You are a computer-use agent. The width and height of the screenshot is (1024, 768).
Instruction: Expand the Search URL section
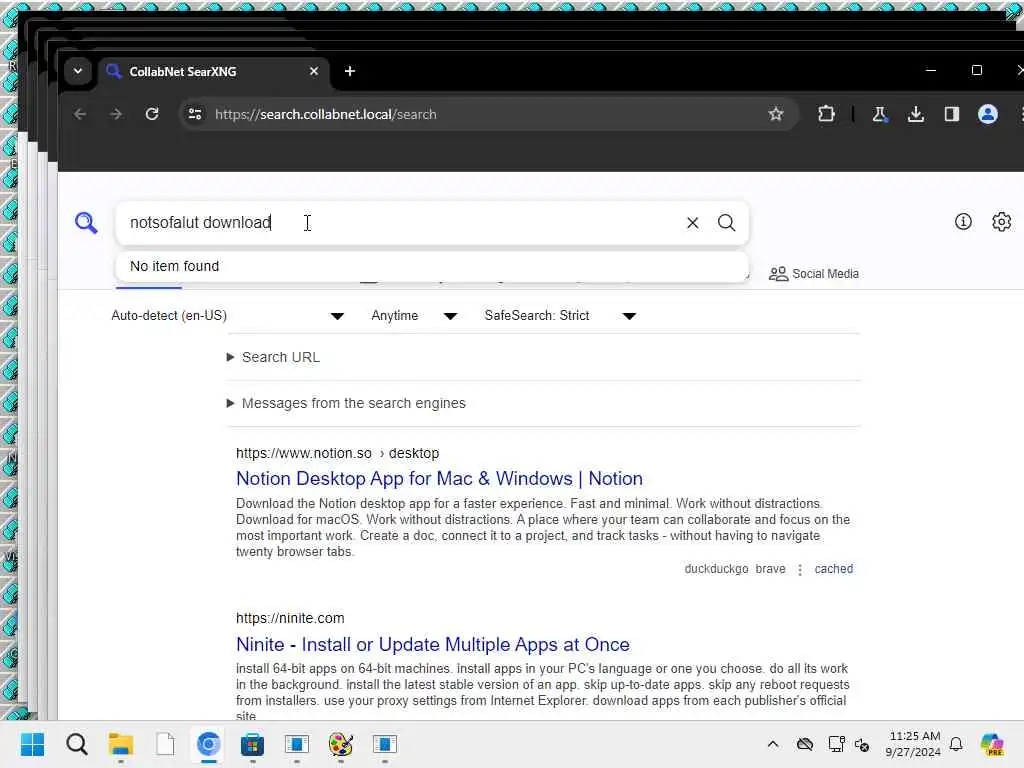click(x=273, y=357)
